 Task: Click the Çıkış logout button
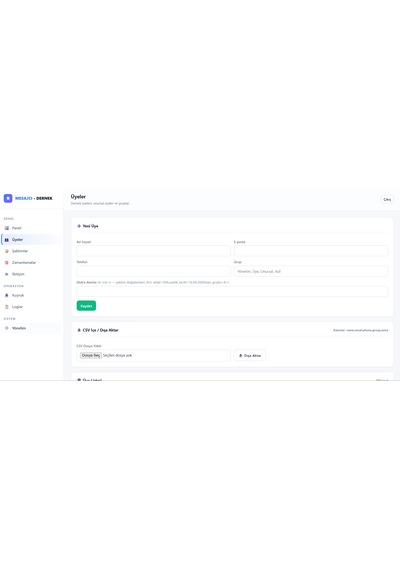387,199
